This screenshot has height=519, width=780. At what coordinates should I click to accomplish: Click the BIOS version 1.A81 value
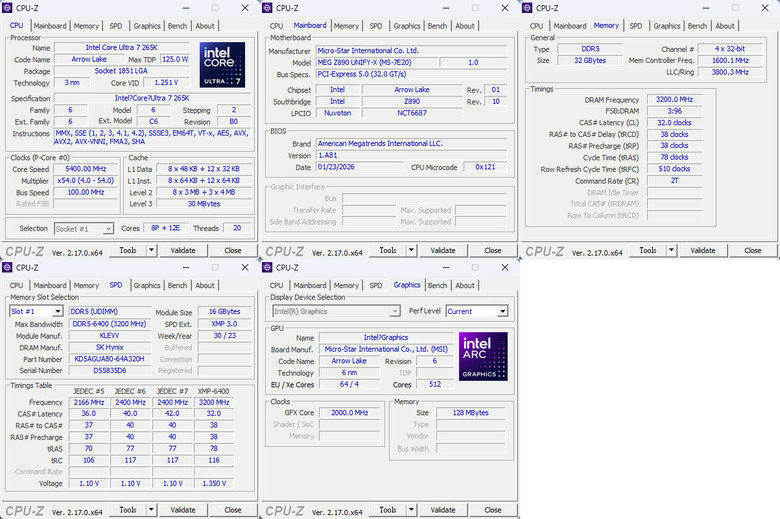coord(411,155)
